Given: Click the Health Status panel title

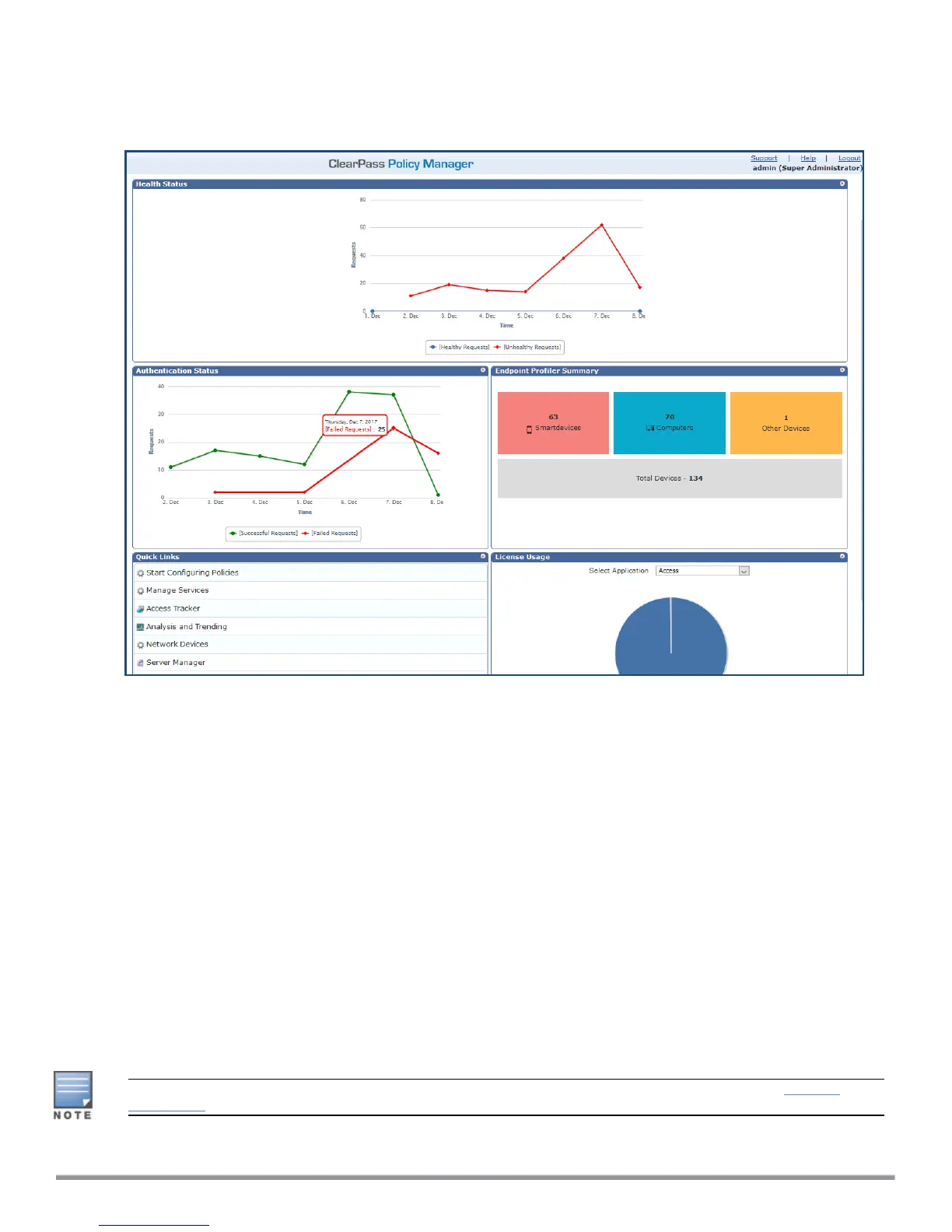Looking at the screenshot, I should [x=161, y=184].
